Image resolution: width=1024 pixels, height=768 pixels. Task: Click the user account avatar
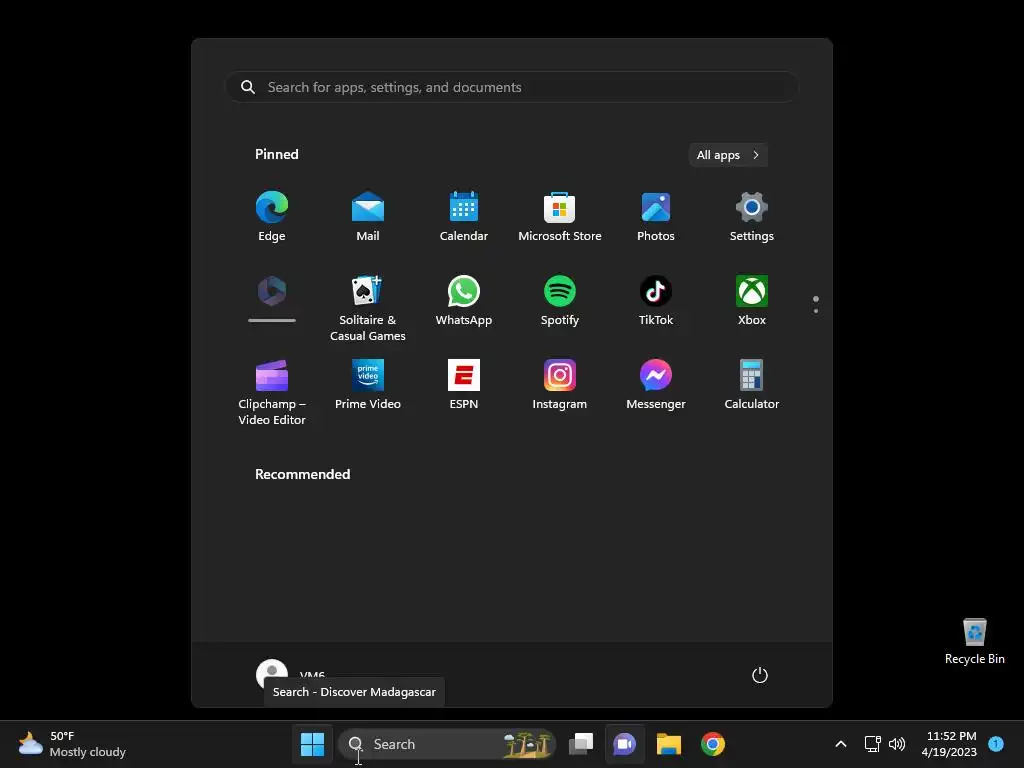pos(272,674)
